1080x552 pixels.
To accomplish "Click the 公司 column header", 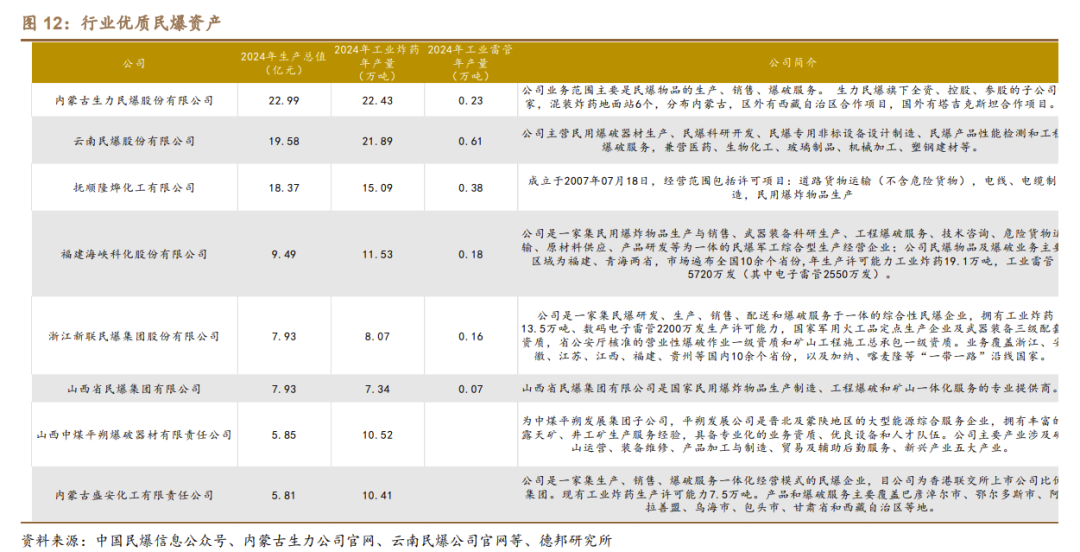I will (x=134, y=63).
